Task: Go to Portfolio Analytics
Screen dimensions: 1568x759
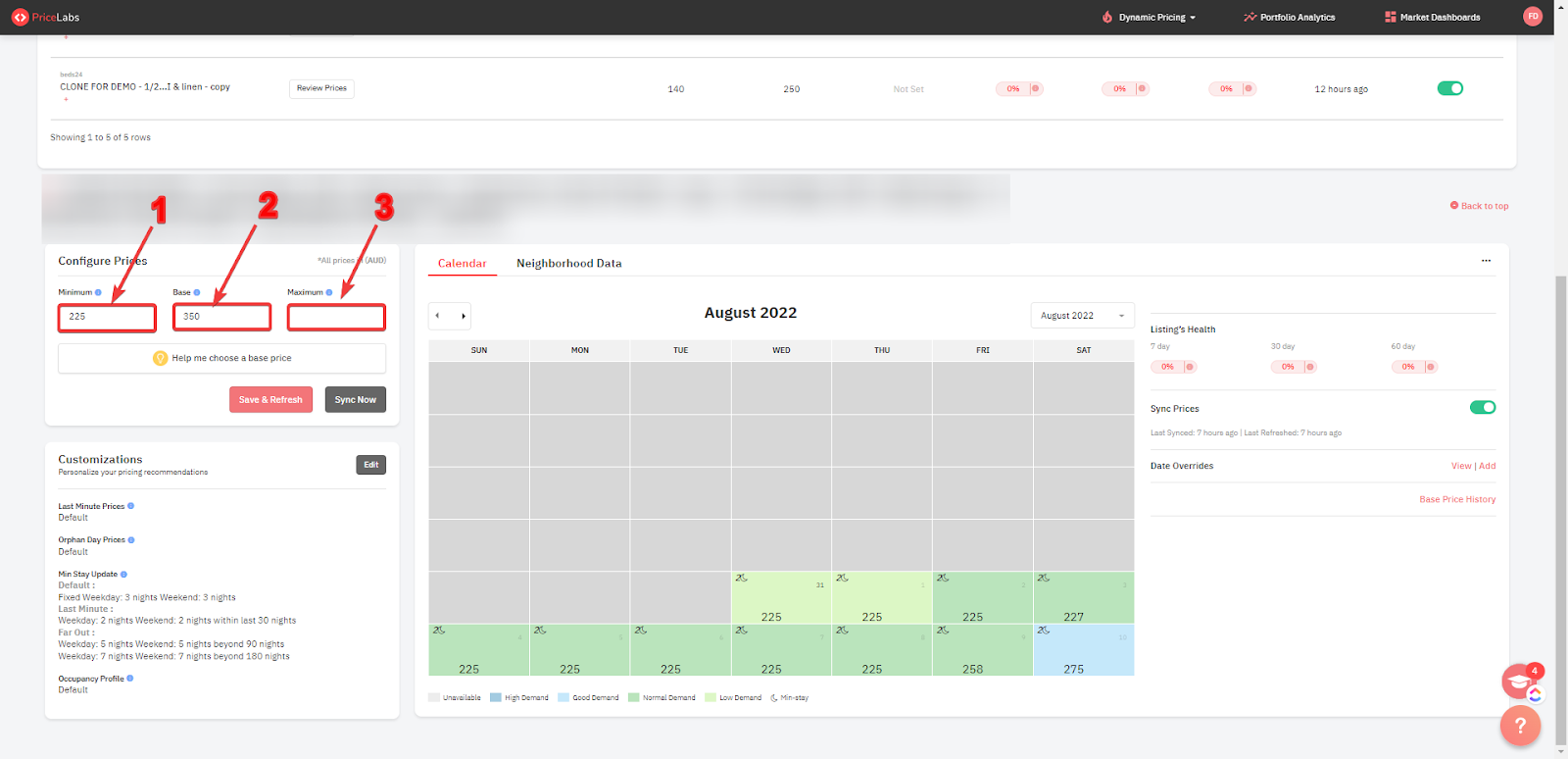Action: [1290, 17]
